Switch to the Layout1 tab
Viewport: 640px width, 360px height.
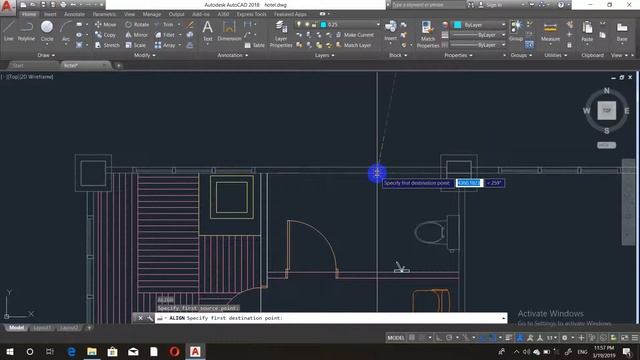42,328
